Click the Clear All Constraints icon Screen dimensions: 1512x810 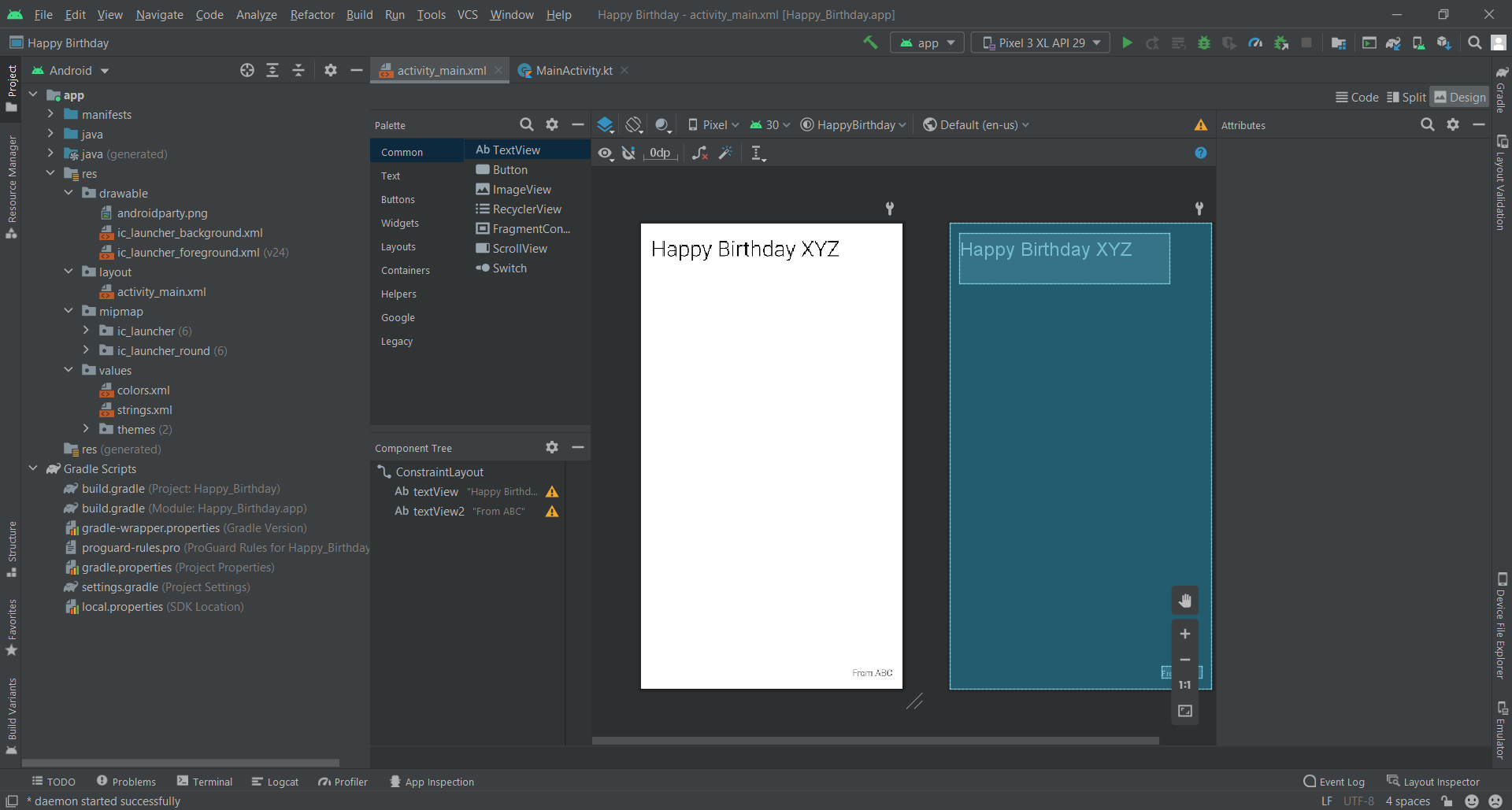pos(699,153)
